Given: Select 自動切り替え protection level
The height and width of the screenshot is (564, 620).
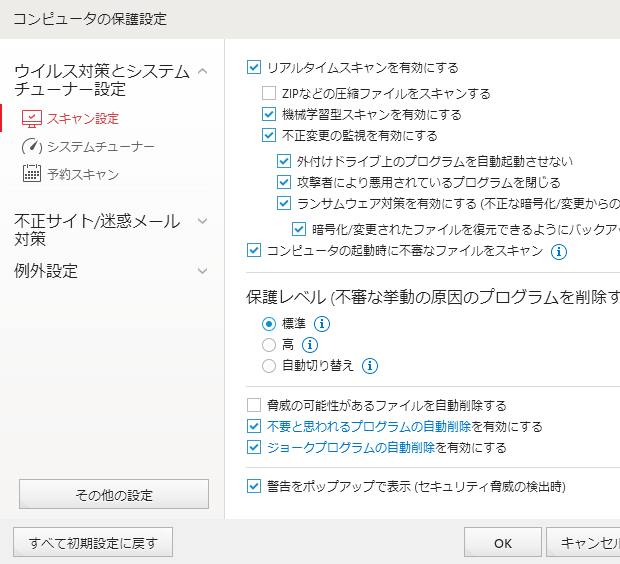Looking at the screenshot, I should (x=268, y=366).
